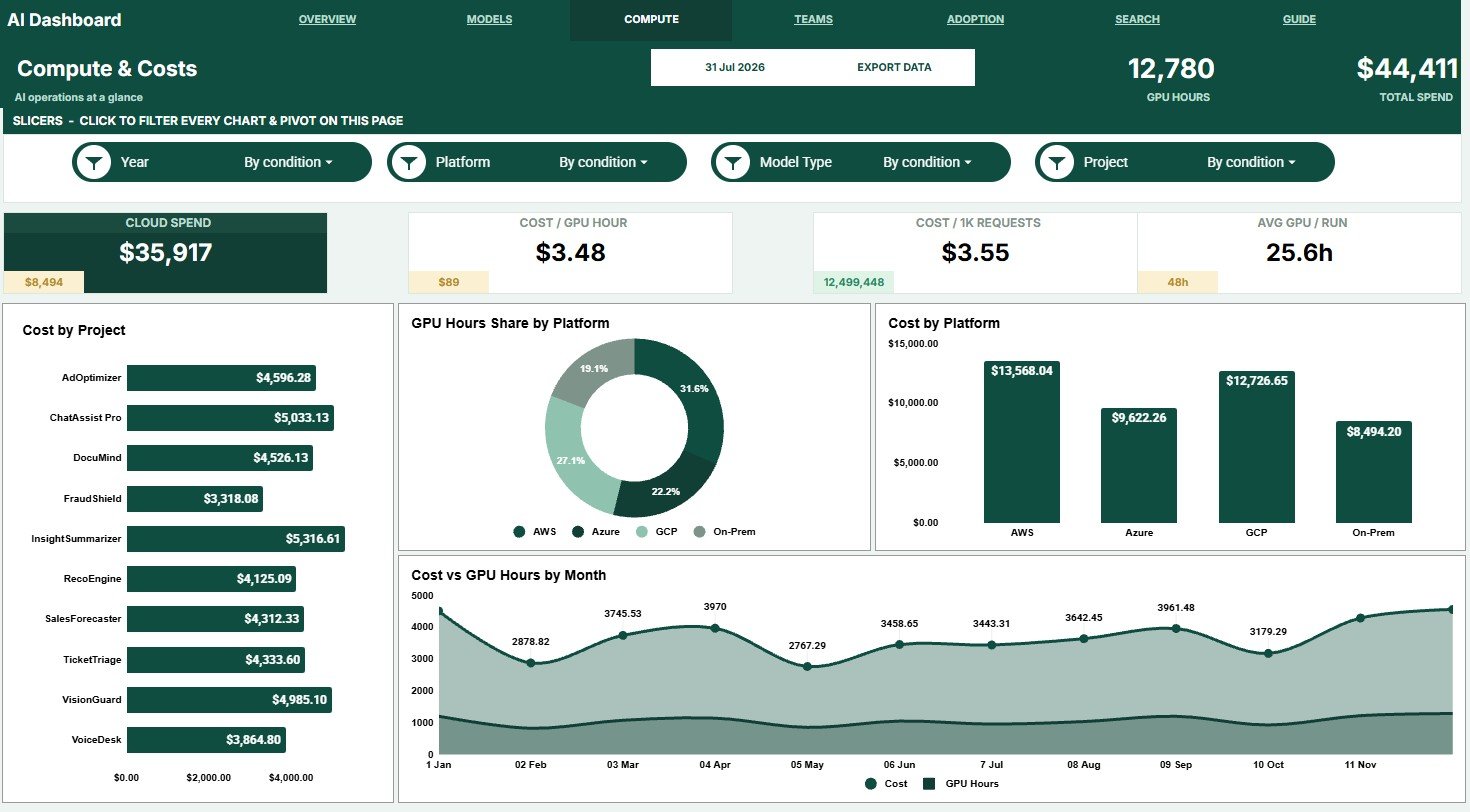Click the 02 Feb data point labeled 2878.82

[x=530, y=663]
